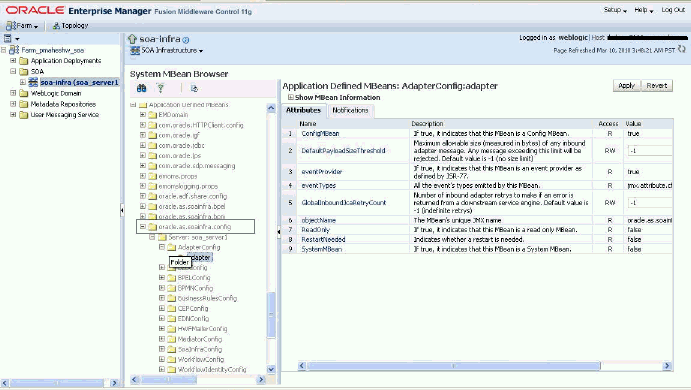
Task: Collapse the oracle.as.soainfra.config tree node
Action: [142, 227]
